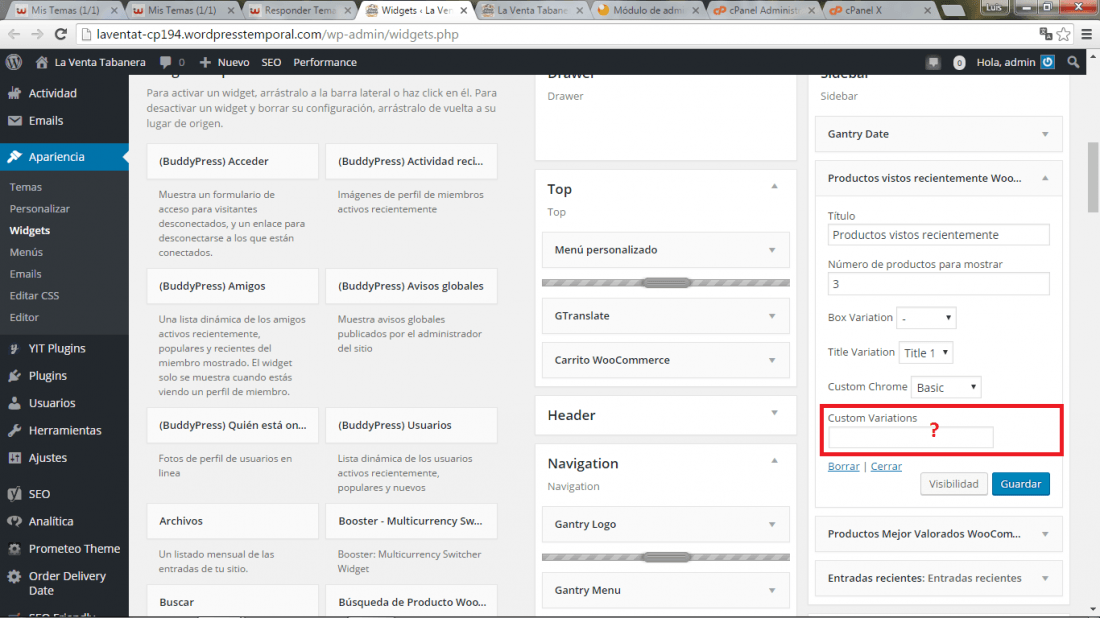
Task: Save the widget with Guardar
Action: [1021, 484]
